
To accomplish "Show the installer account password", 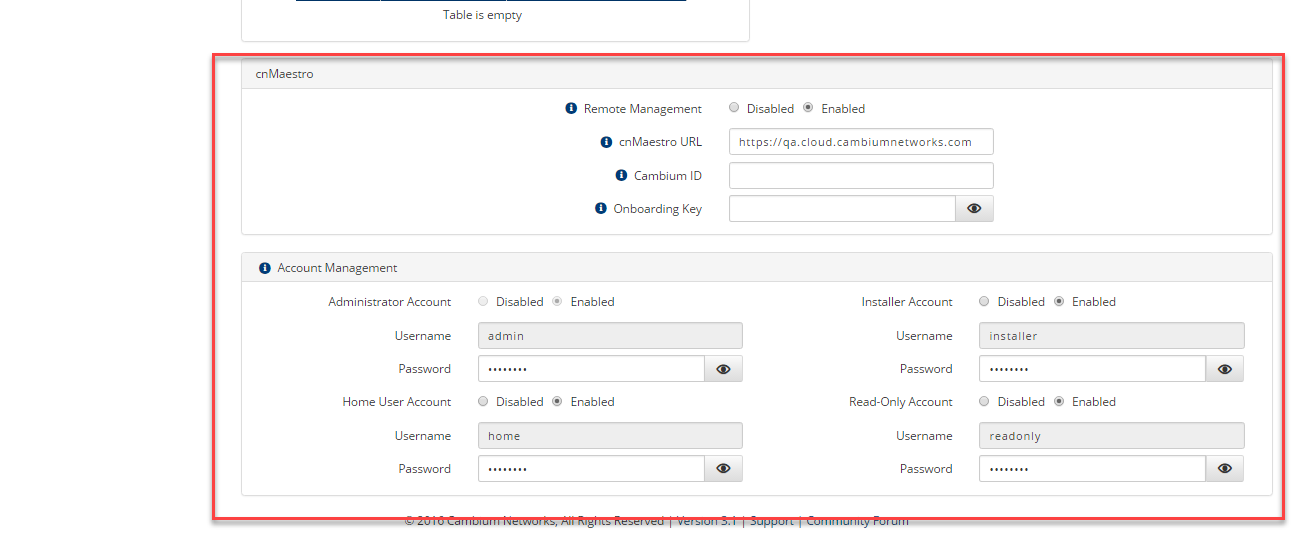I will (x=1224, y=369).
